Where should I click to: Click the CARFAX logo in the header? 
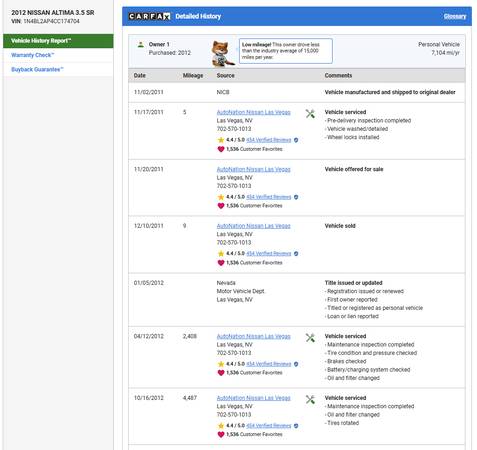[x=149, y=16]
